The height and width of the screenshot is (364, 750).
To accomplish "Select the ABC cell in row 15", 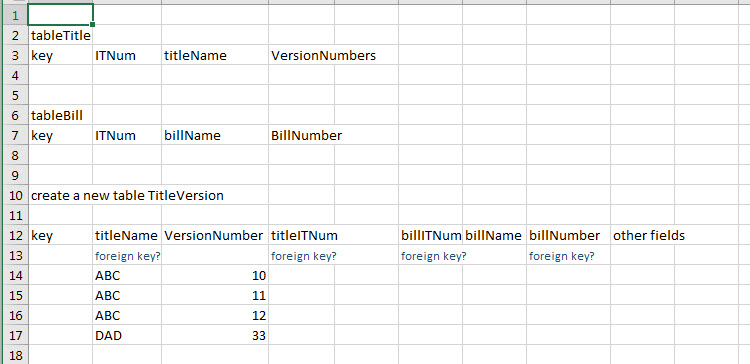I will 127,296.
